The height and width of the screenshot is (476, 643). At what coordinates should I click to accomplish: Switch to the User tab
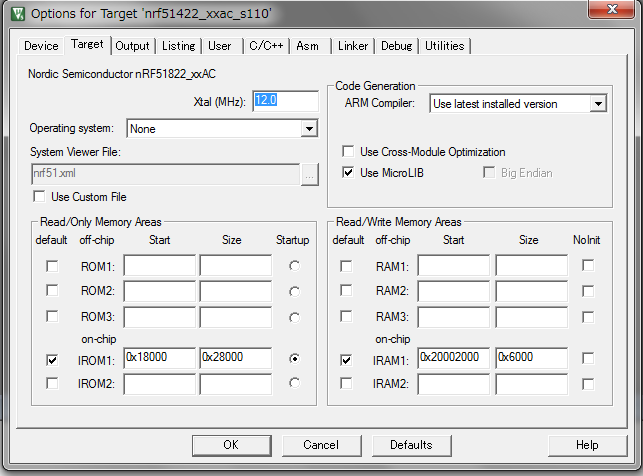coord(220,46)
